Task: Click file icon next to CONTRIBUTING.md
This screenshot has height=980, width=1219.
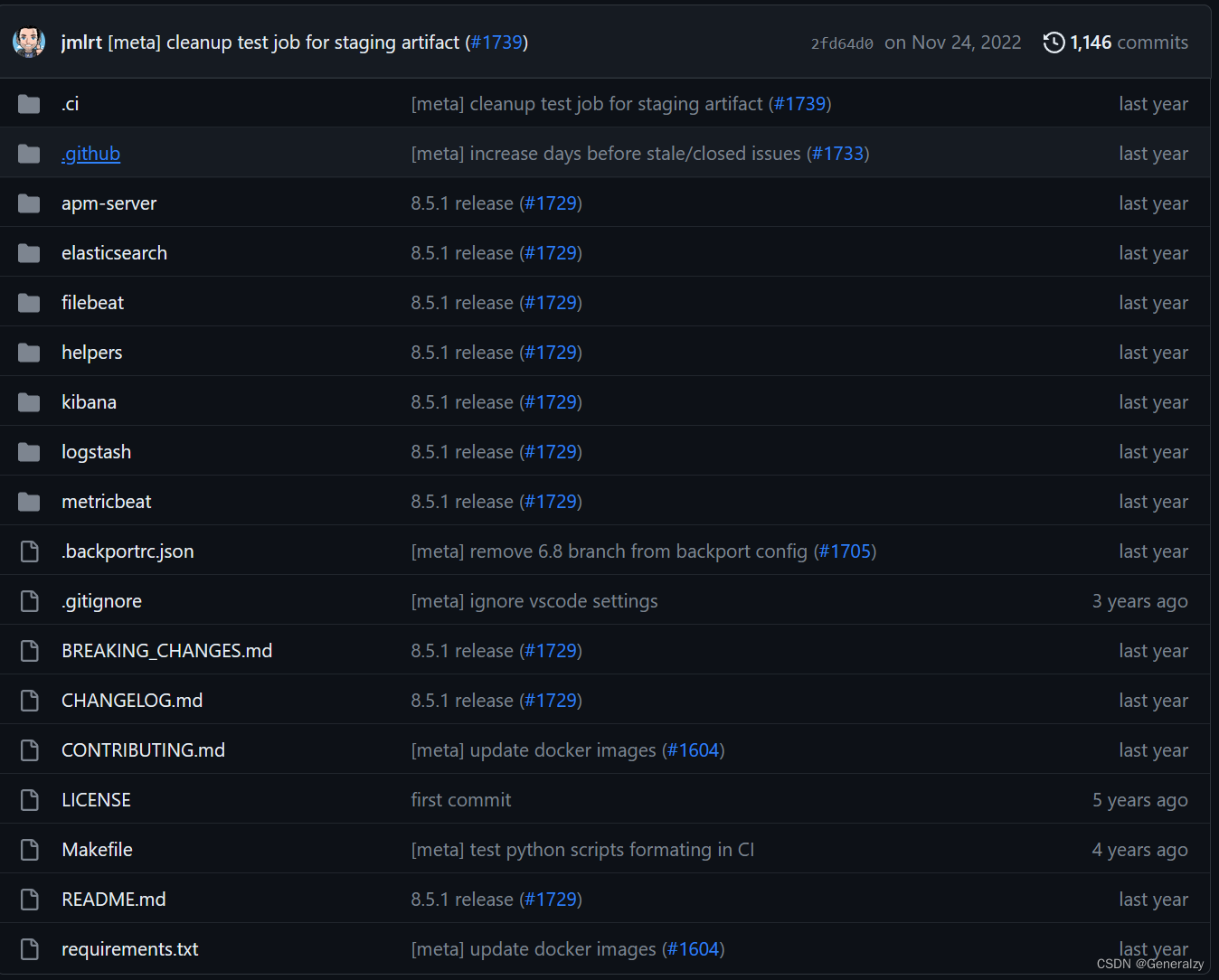Action: coord(30,750)
